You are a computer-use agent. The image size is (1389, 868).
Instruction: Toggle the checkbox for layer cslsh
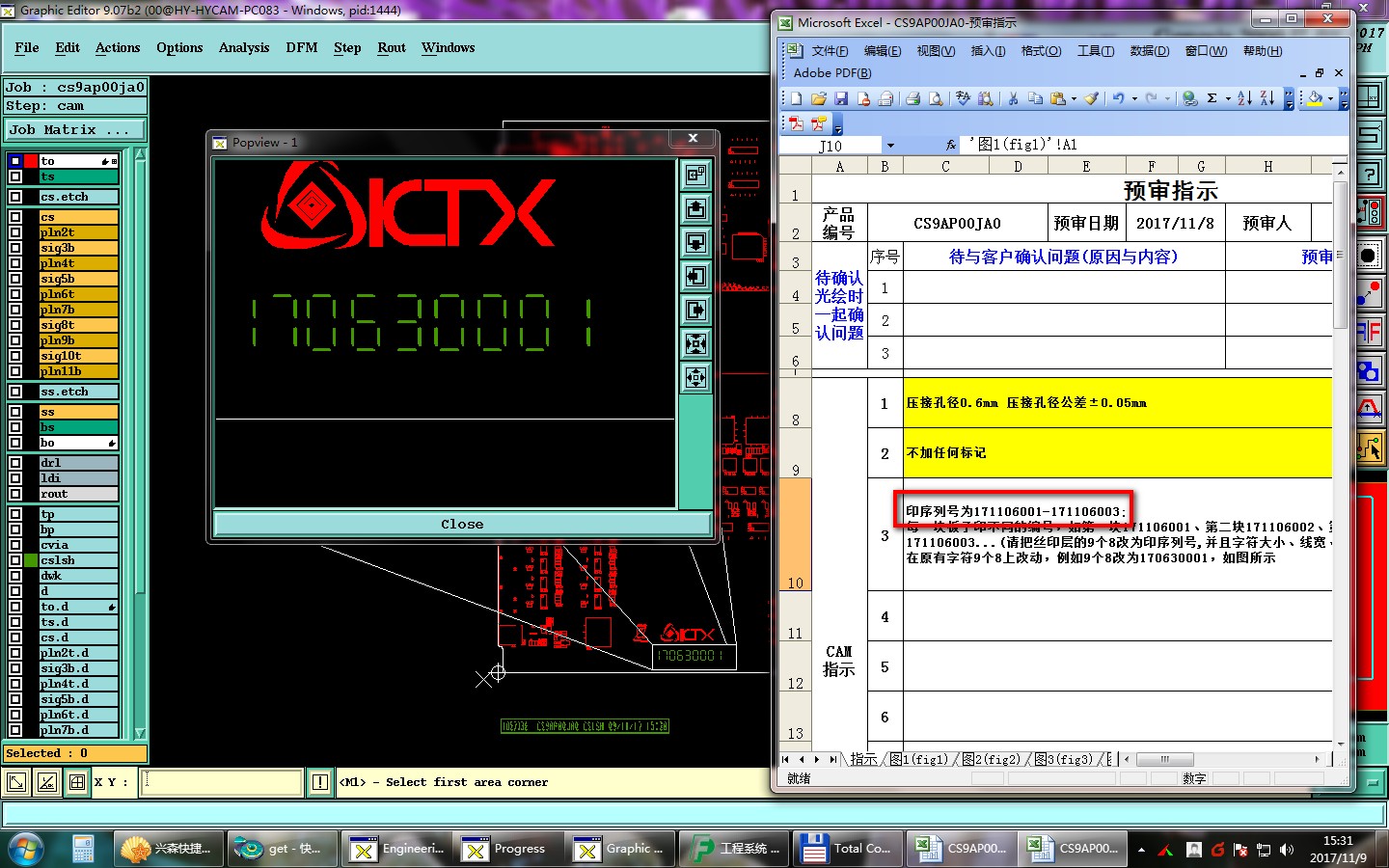[15, 560]
